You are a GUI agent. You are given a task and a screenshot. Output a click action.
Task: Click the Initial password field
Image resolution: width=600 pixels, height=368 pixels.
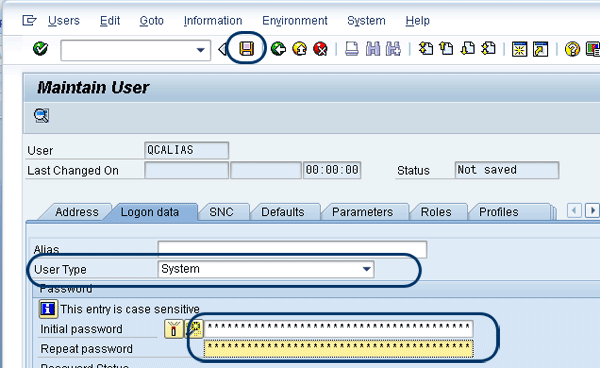pyautogui.click(x=339, y=329)
